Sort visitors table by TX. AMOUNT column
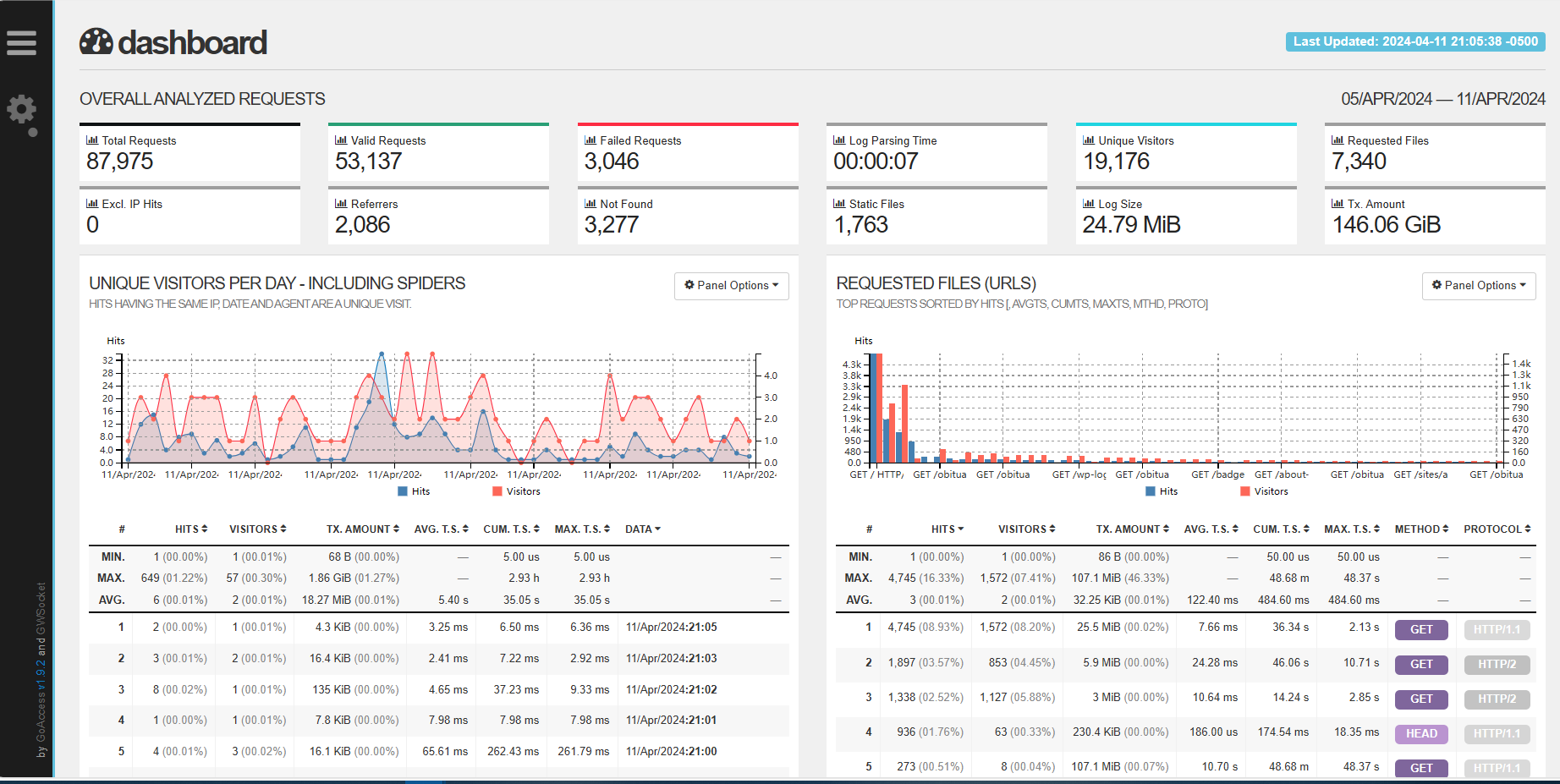1560x784 pixels. point(363,529)
